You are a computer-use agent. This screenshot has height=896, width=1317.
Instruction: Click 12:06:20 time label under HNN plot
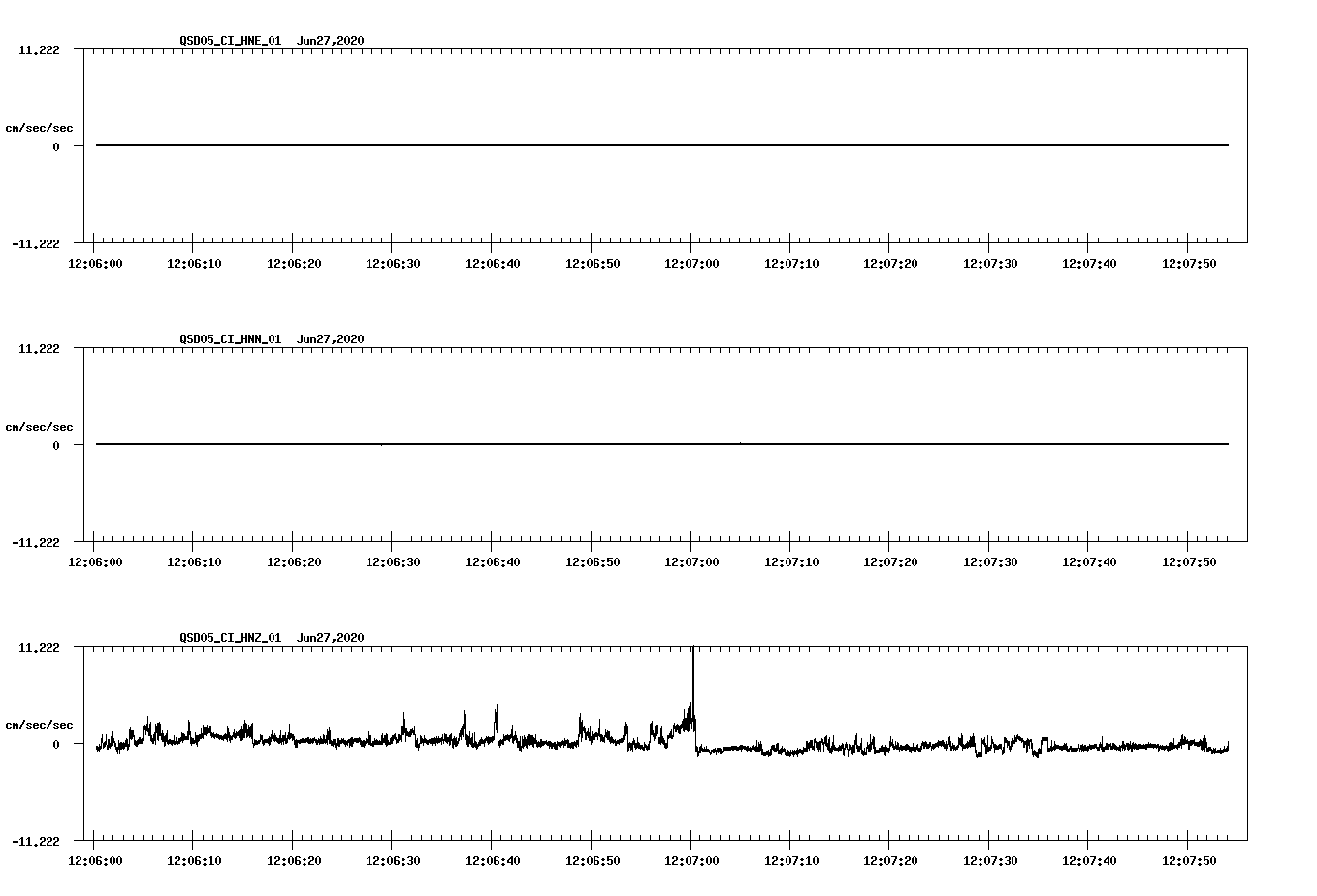[x=292, y=562]
